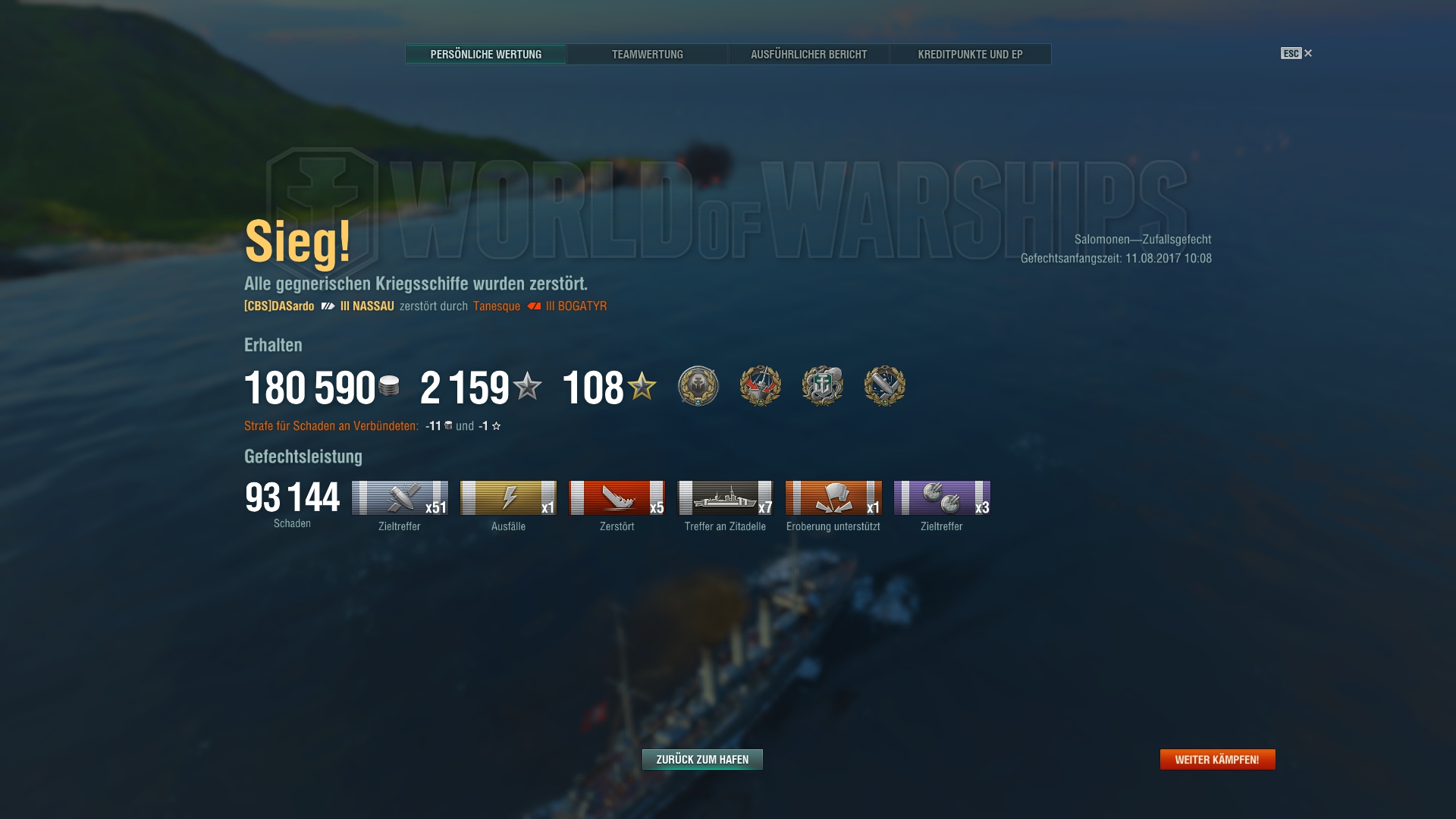Click the Ausfälle x1 ribbon

point(508,498)
